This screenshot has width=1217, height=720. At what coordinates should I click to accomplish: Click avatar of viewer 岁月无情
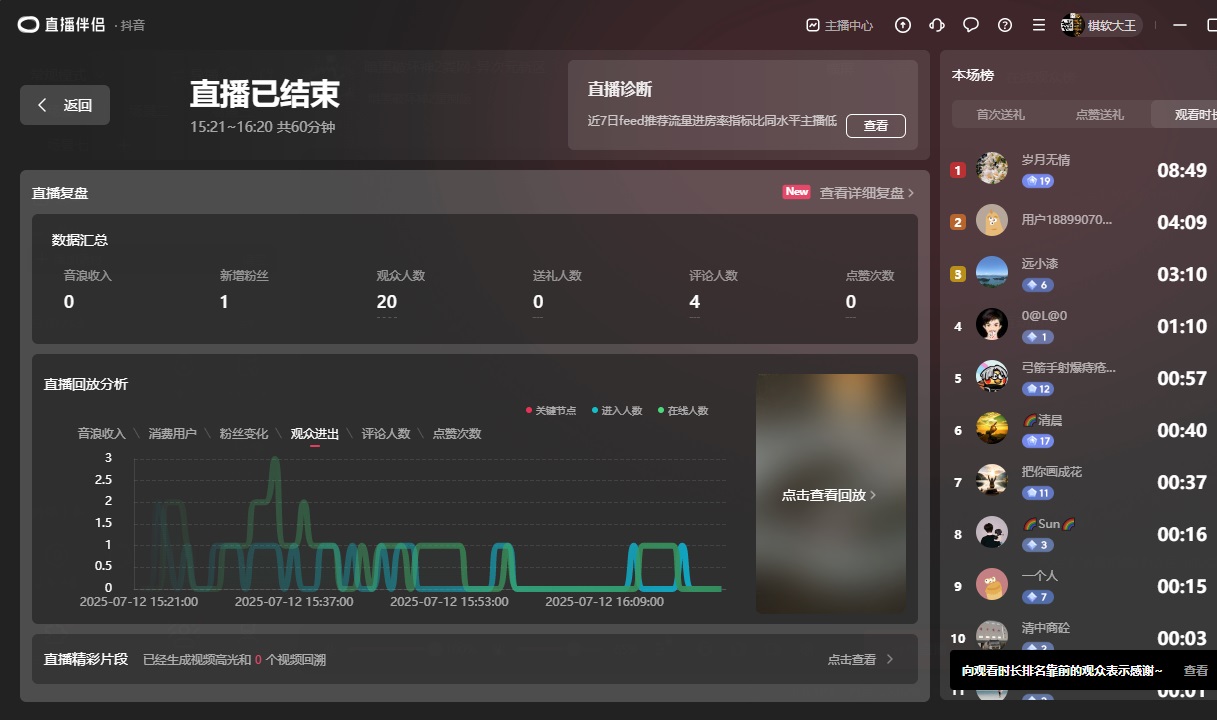coord(992,168)
